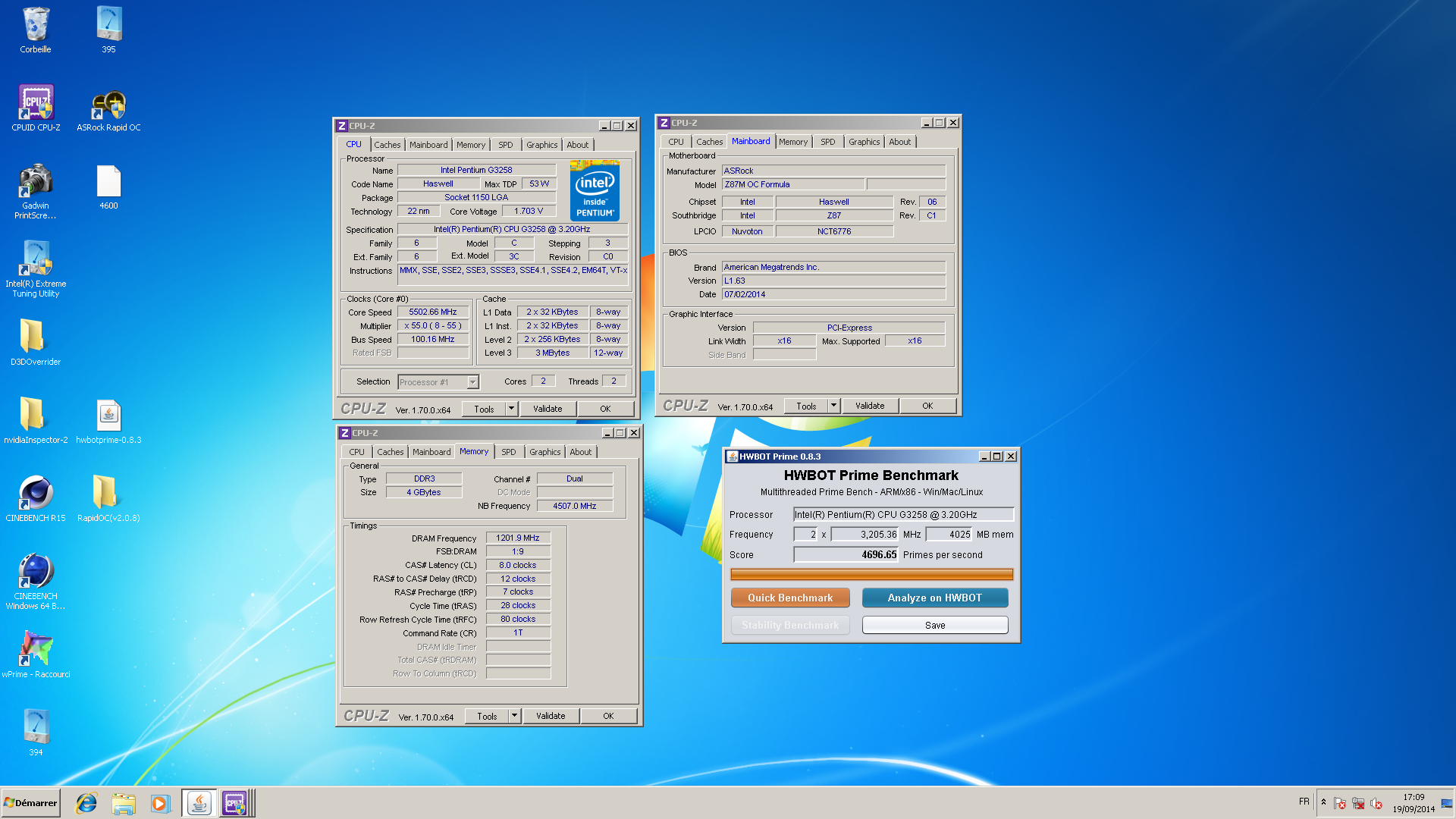Switch to CPU-Z taskbar item
Screen dimensions: 1456x819
[235, 803]
